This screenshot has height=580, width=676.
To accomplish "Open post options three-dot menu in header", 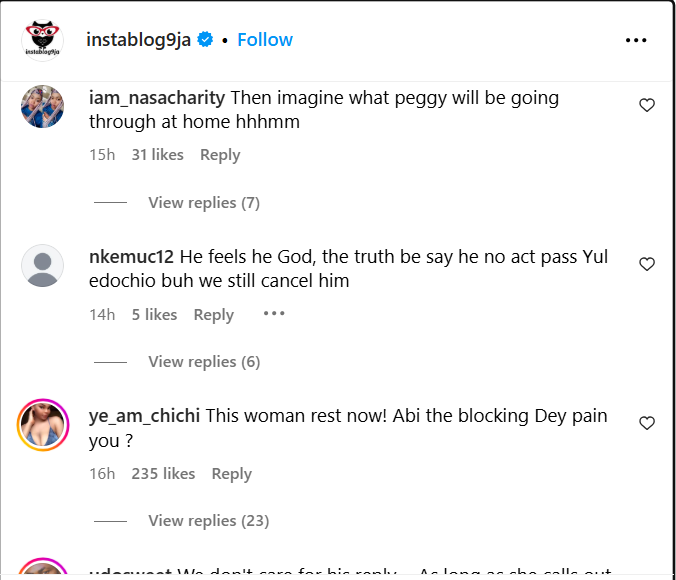I will click(636, 40).
